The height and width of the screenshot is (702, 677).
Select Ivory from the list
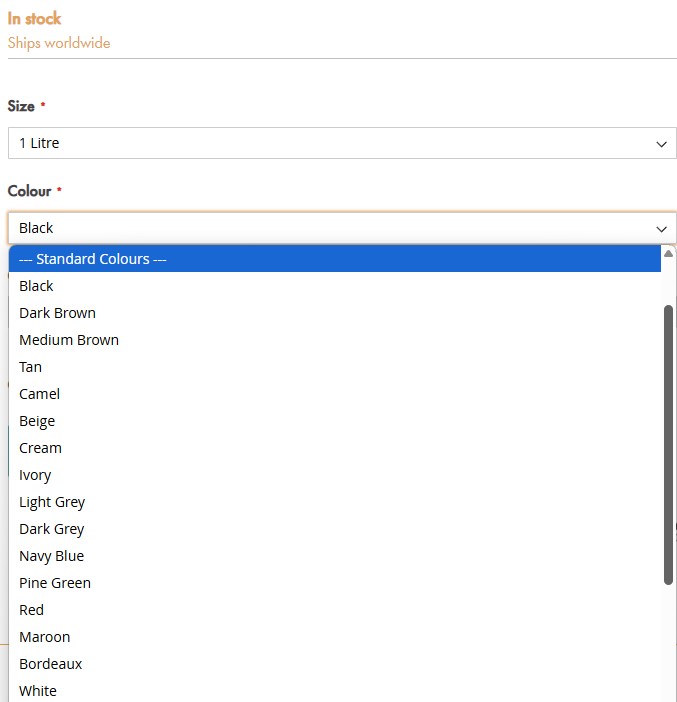click(x=334, y=475)
